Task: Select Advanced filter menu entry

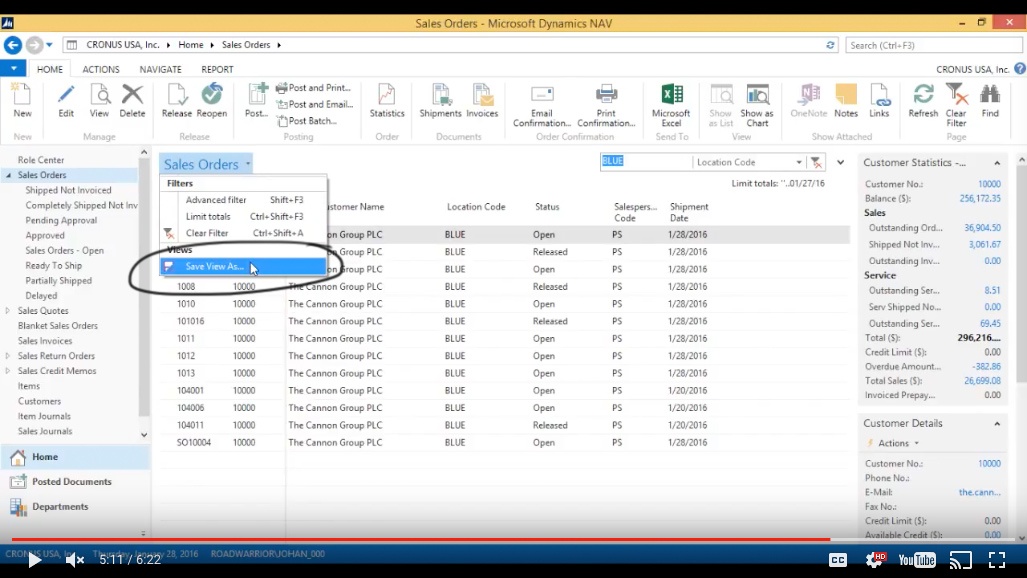Action: click(x=244, y=200)
